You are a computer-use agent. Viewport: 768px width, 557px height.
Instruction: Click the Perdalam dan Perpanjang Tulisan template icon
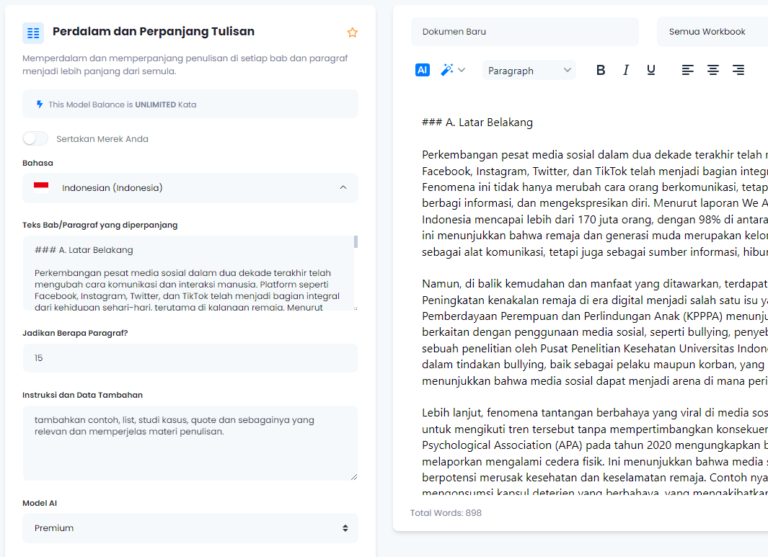coord(33,32)
